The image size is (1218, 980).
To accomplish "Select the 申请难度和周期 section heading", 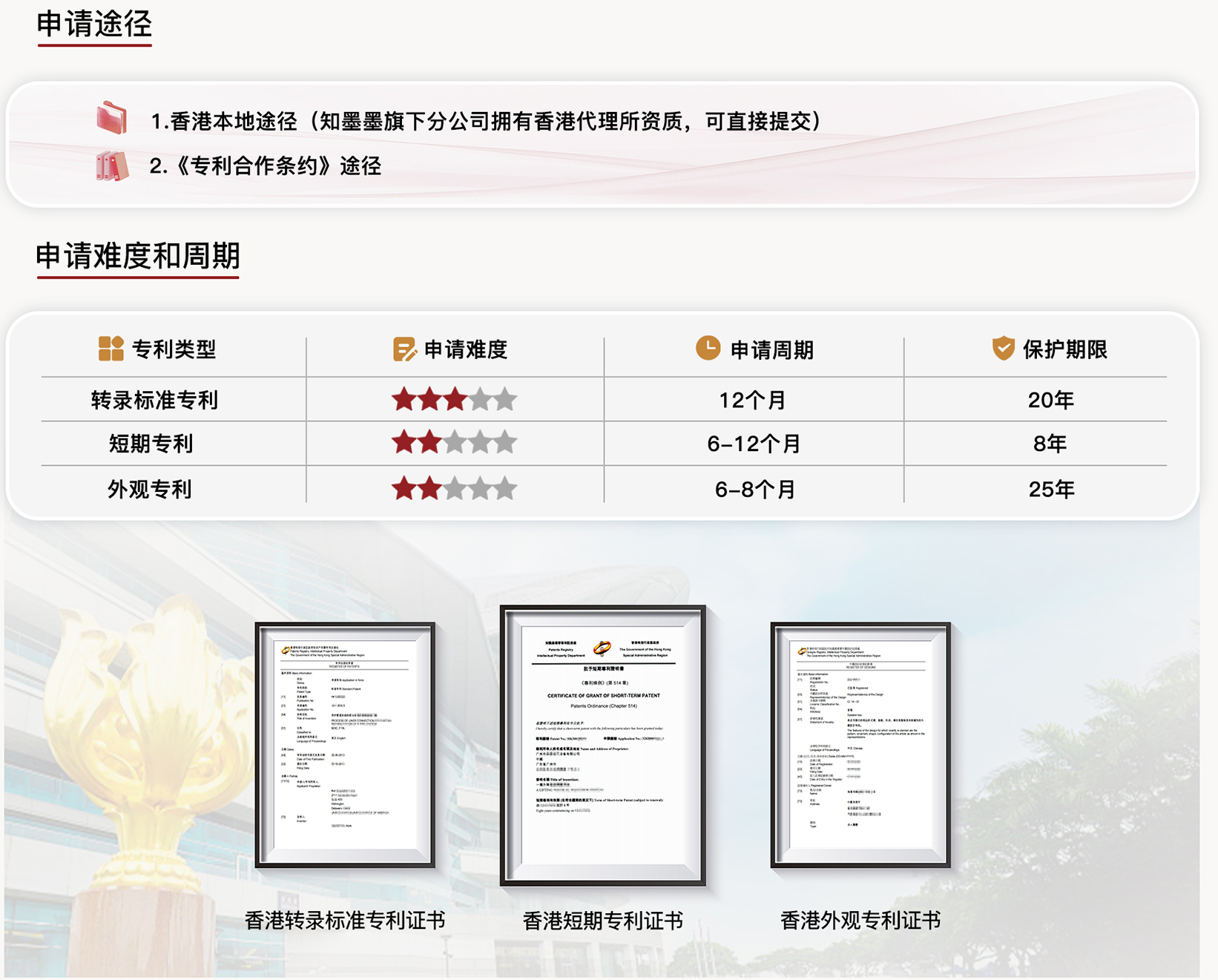I will click(138, 256).
